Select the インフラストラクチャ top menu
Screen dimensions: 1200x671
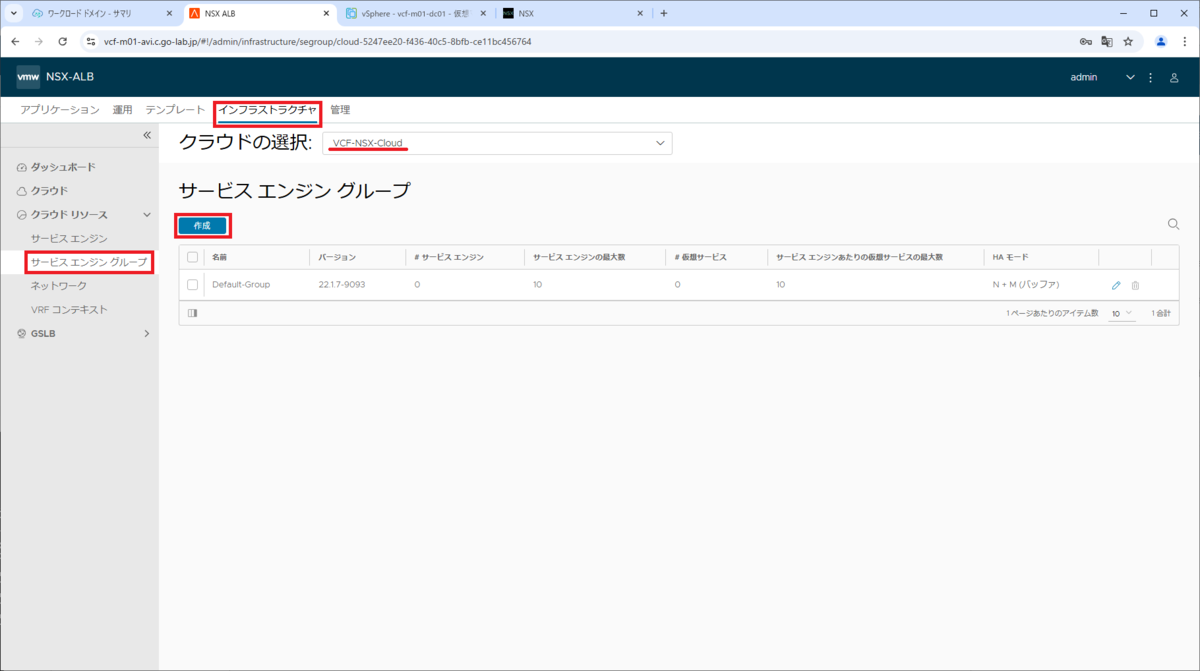click(267, 110)
